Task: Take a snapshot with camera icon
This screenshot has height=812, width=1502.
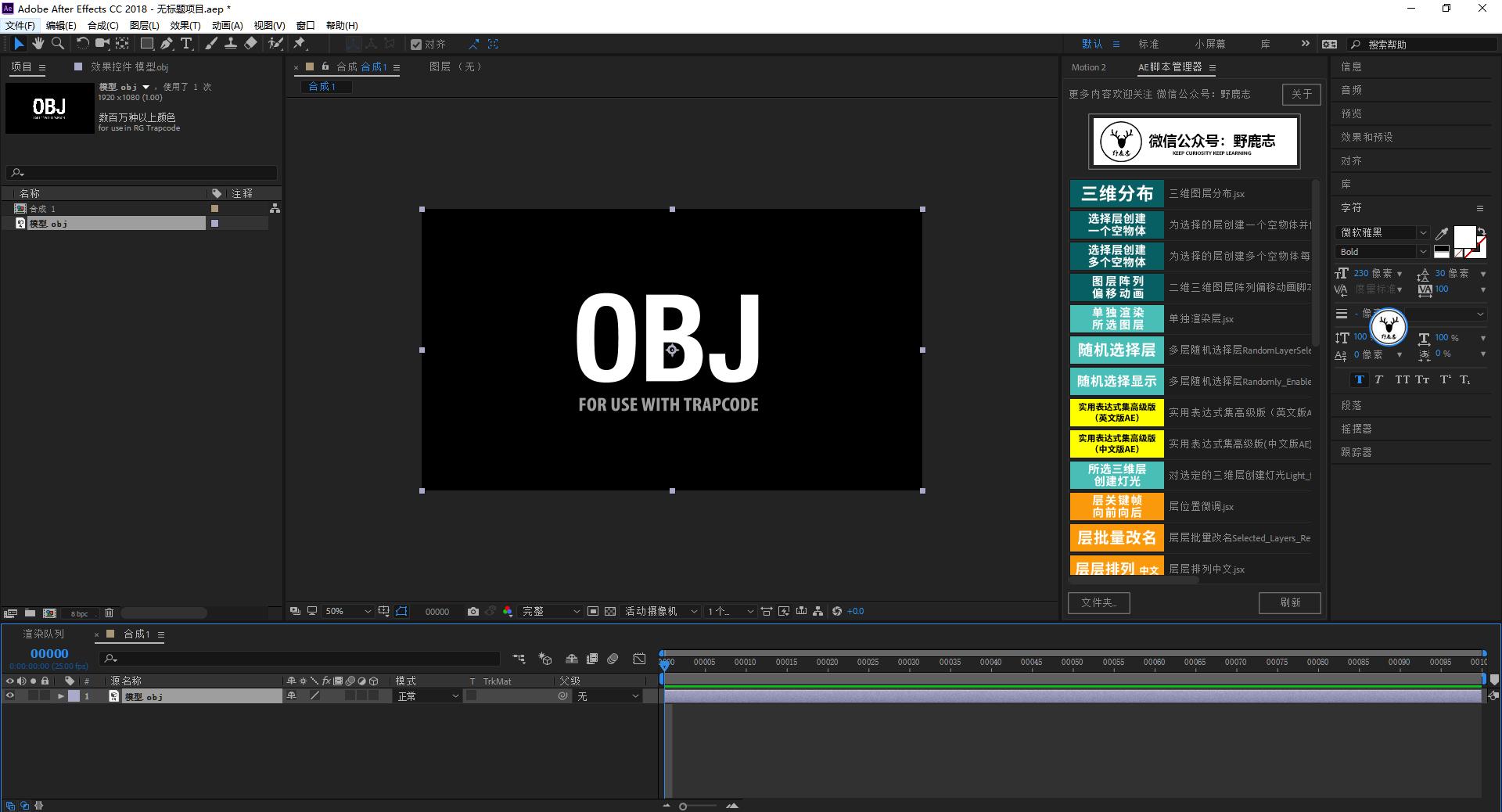Action: [473, 611]
